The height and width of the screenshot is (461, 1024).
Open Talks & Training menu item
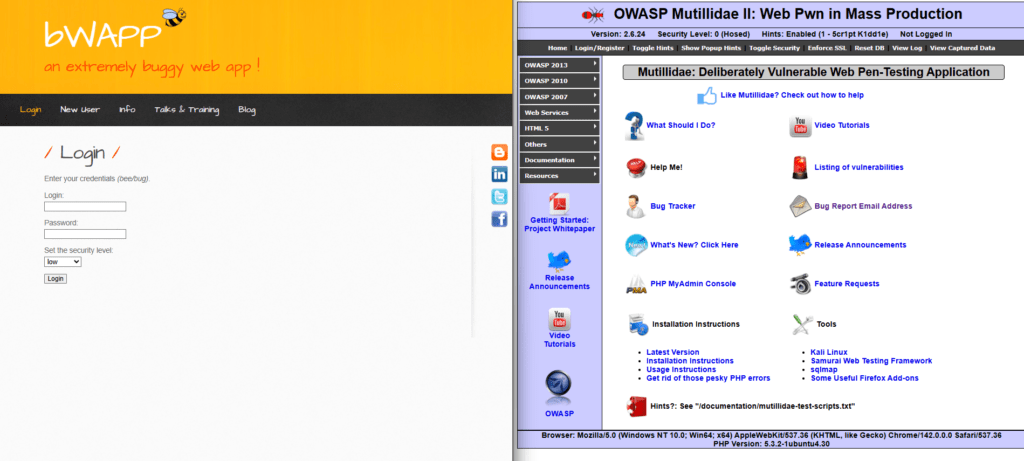point(187,110)
